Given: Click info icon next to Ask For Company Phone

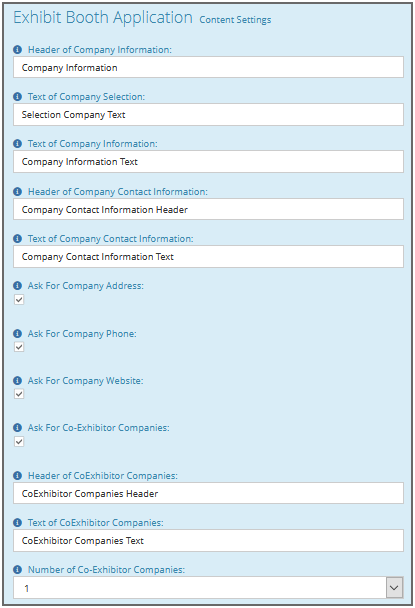Looking at the screenshot, I should click(x=17, y=333).
